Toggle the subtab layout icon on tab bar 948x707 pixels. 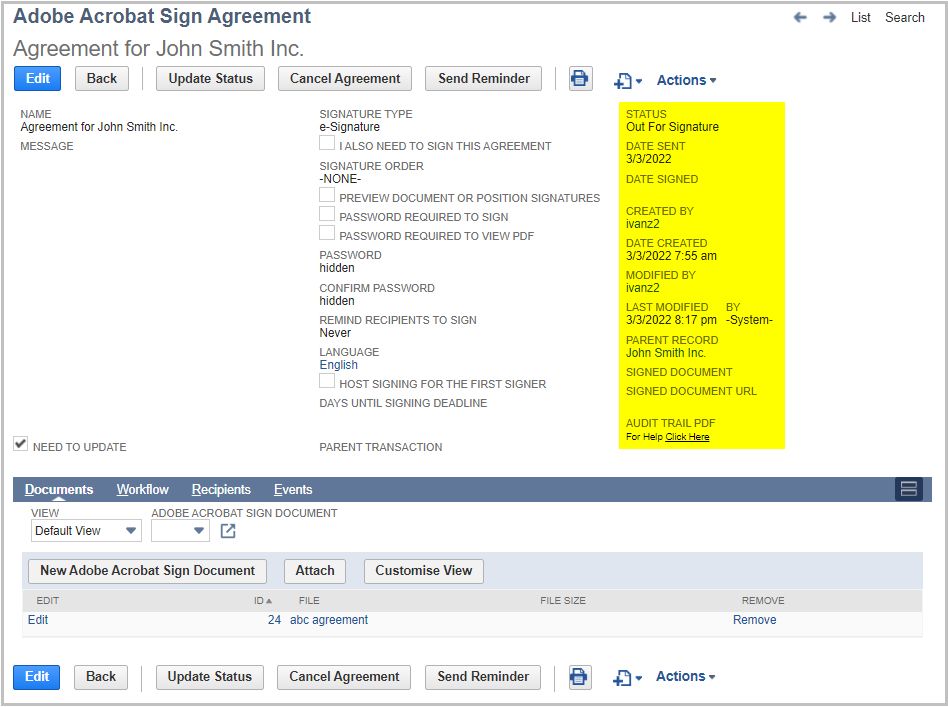click(909, 489)
